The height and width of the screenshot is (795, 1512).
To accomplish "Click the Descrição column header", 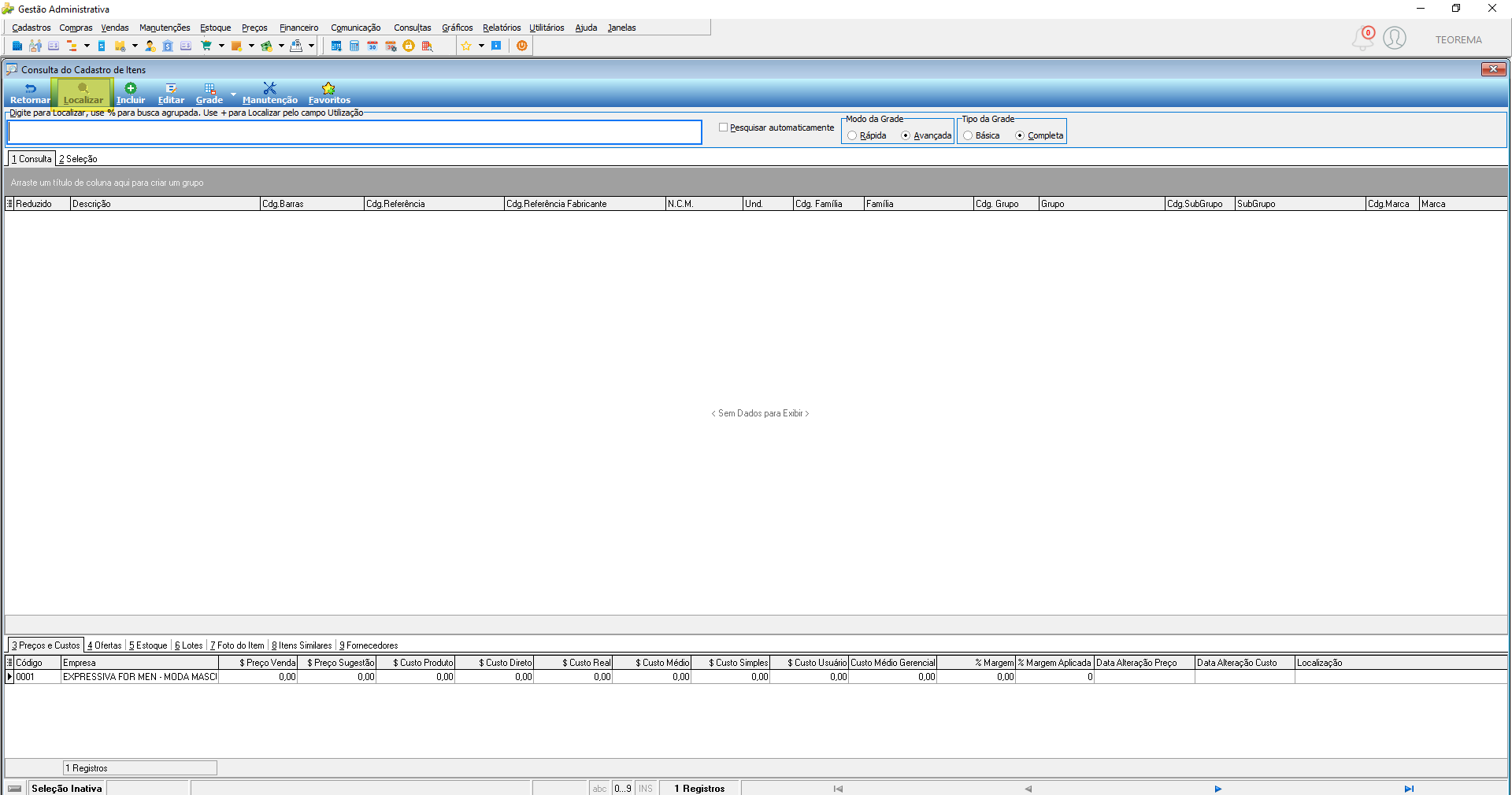I will click(165, 204).
